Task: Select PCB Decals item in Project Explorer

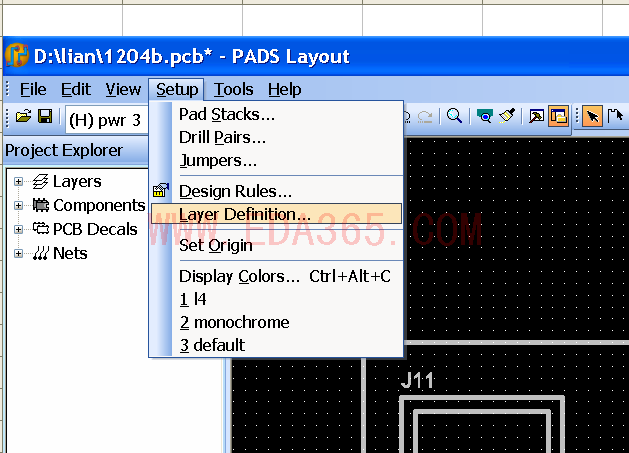Action: coord(95,230)
